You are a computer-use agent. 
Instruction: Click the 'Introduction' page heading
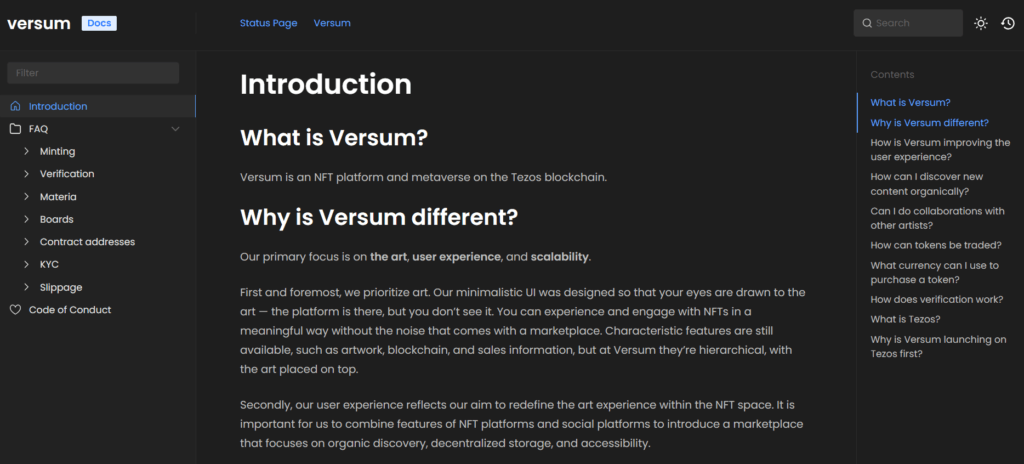[326, 84]
